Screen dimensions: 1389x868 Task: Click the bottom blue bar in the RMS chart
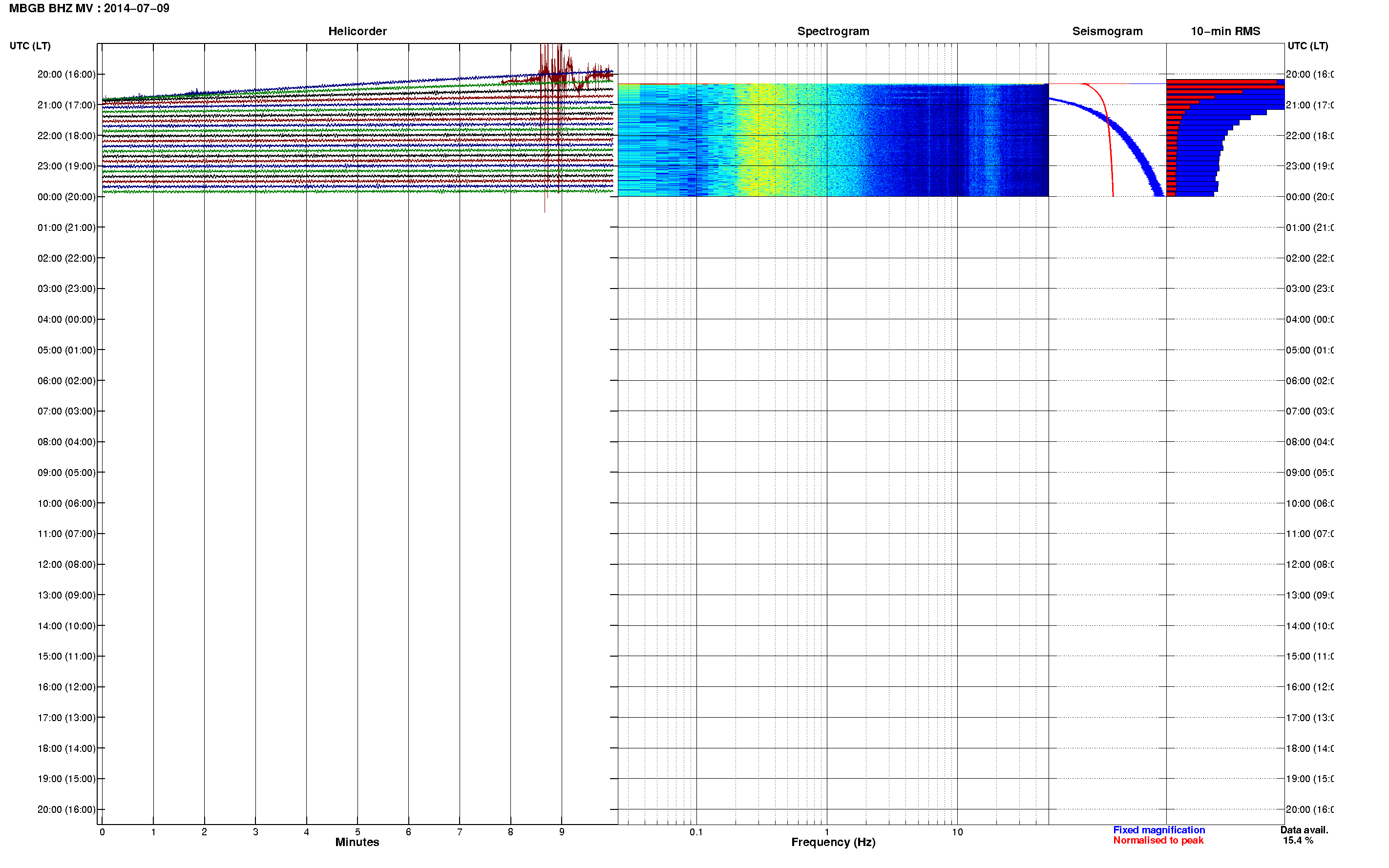pyautogui.click(x=1194, y=194)
